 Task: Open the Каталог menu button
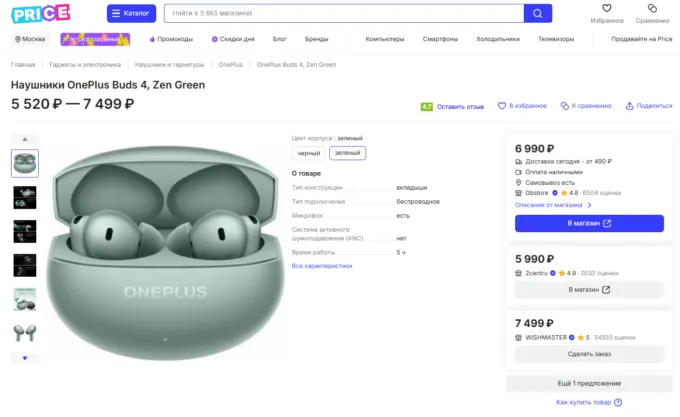(x=131, y=13)
